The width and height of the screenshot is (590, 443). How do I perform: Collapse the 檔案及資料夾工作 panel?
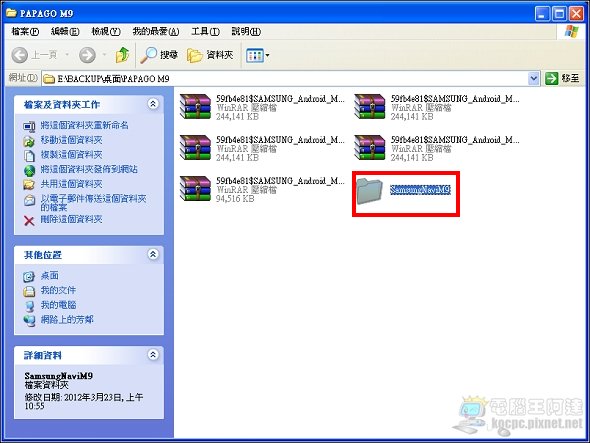tap(153, 104)
